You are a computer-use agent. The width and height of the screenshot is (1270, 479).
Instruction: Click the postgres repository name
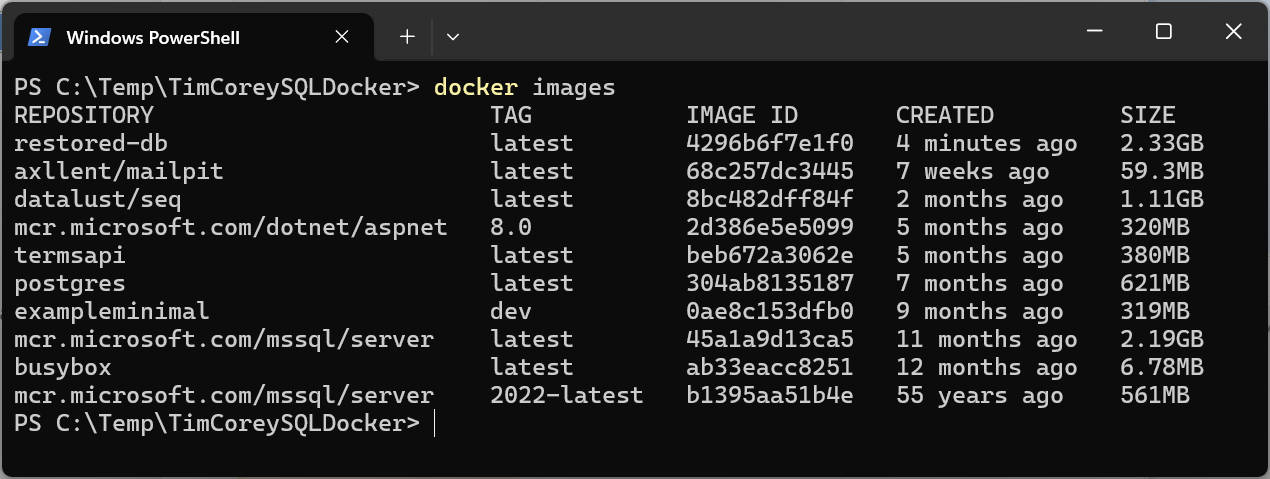[x=70, y=283]
